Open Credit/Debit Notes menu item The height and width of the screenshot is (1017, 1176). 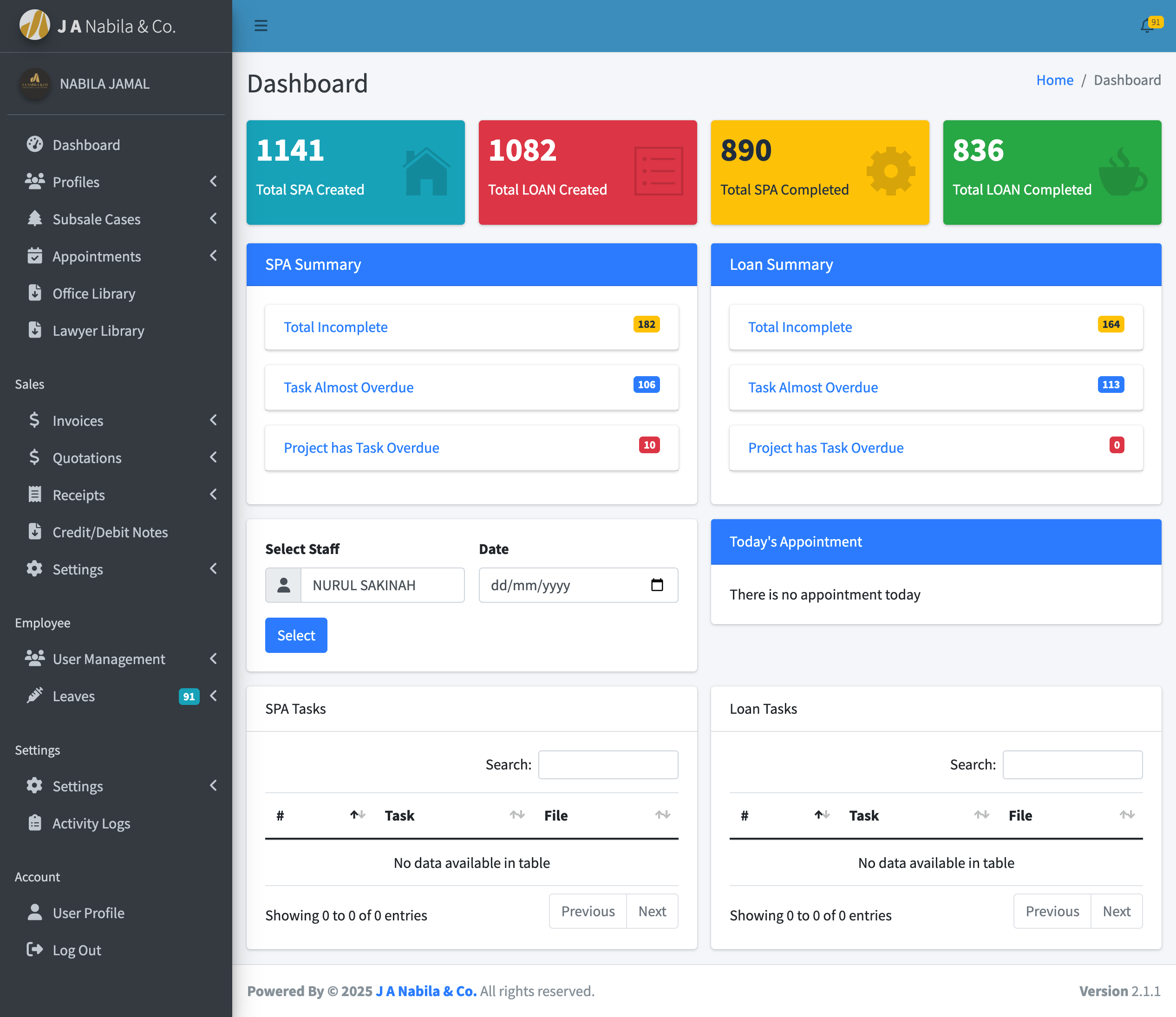[x=110, y=532]
